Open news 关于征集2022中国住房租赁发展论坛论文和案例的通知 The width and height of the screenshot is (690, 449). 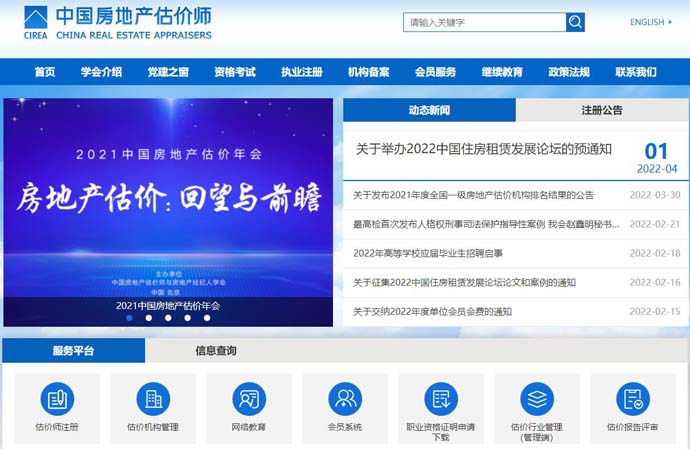(464, 282)
